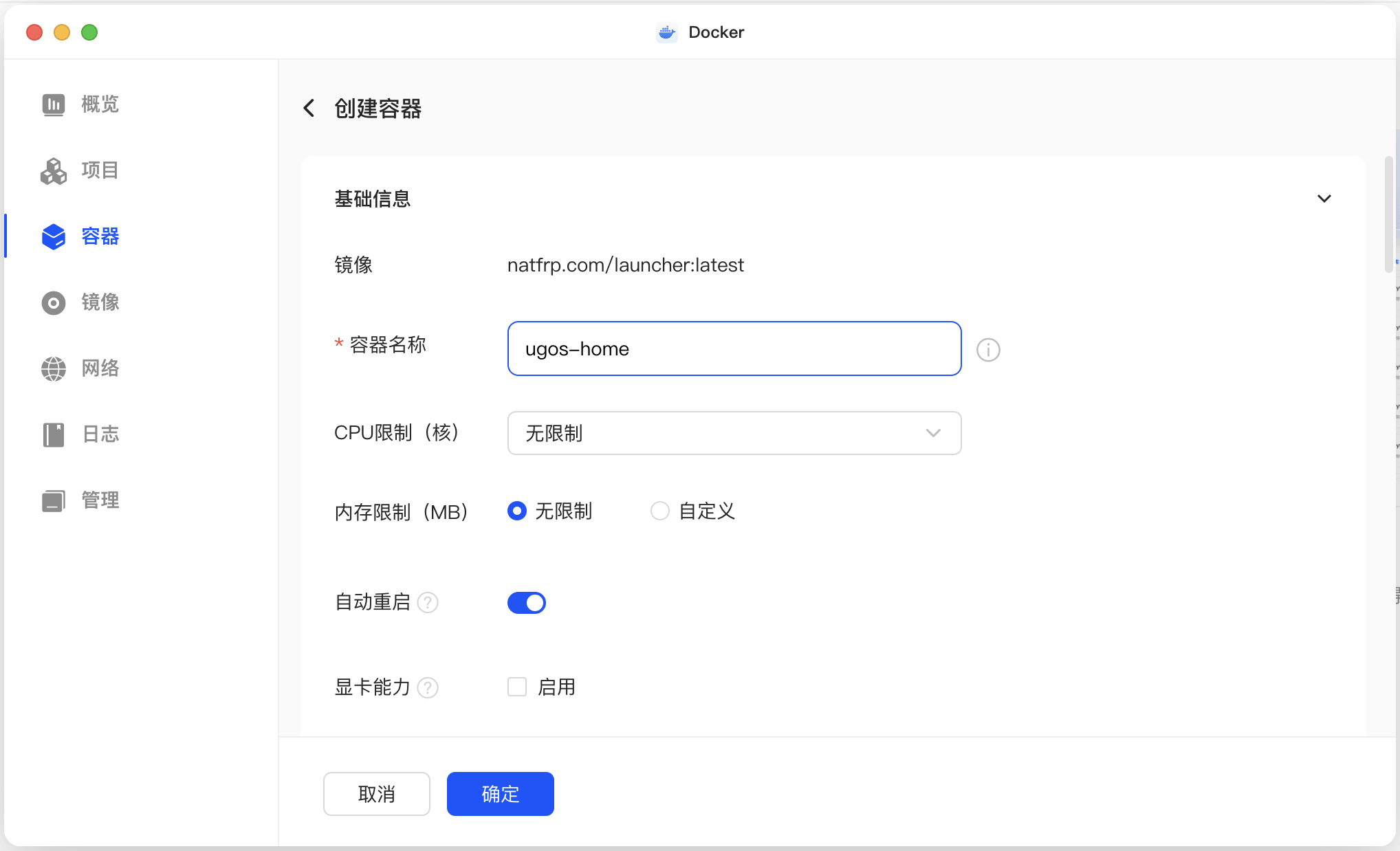The height and width of the screenshot is (851, 1400).
Task: Switch to the 镜像 menu item
Action: tap(100, 302)
